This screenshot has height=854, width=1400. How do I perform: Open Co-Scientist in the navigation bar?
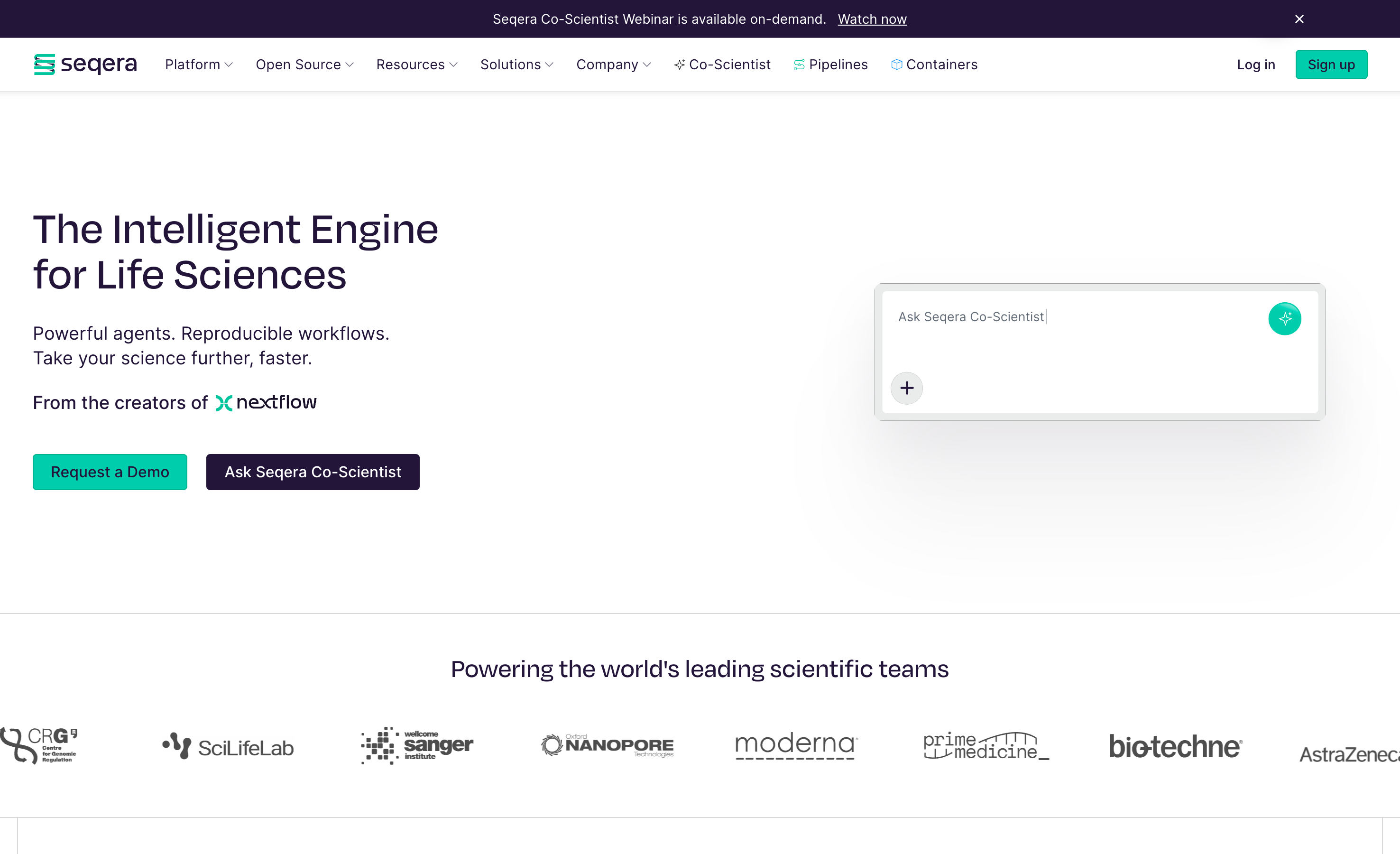[x=722, y=64]
